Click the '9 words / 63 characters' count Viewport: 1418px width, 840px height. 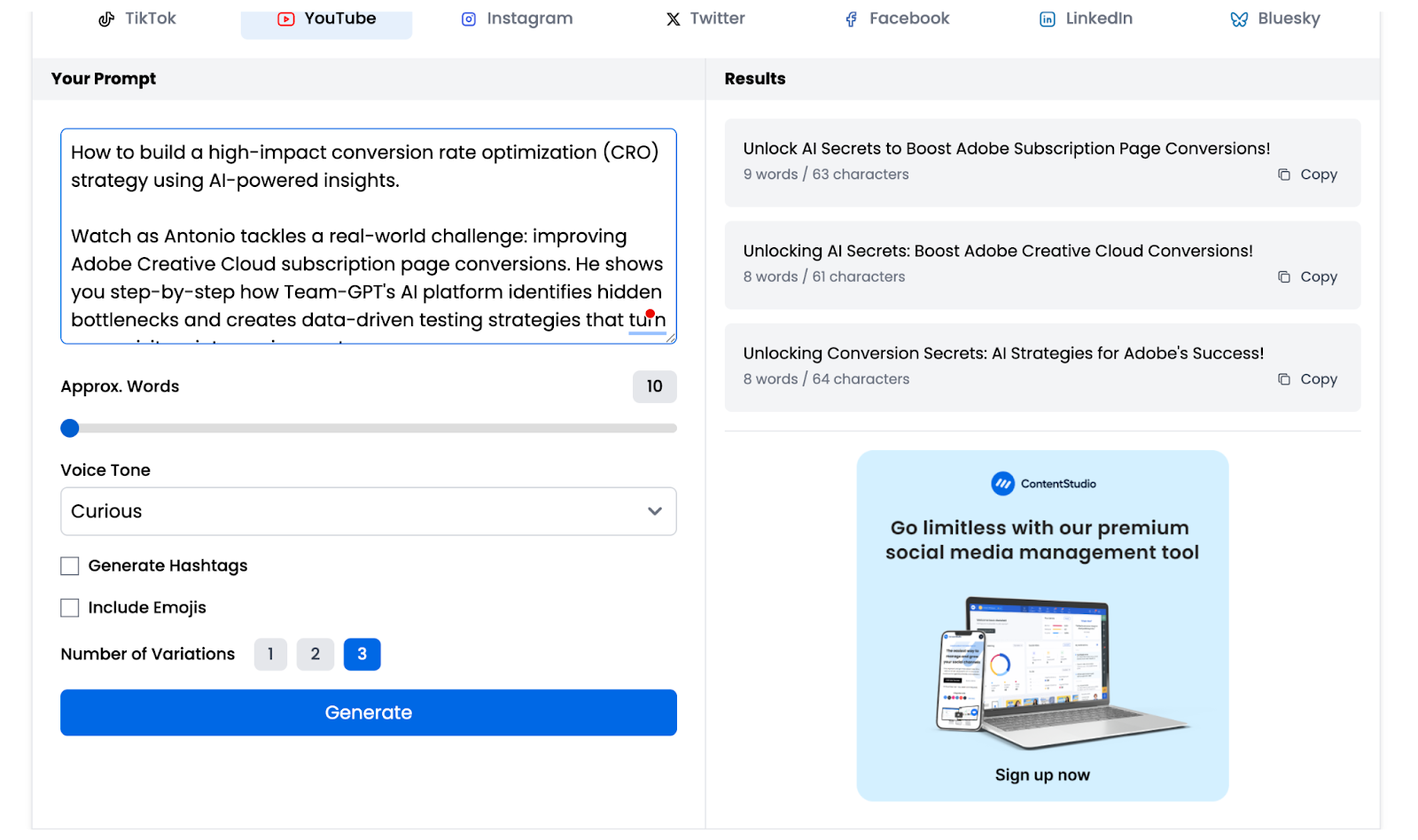coord(826,175)
